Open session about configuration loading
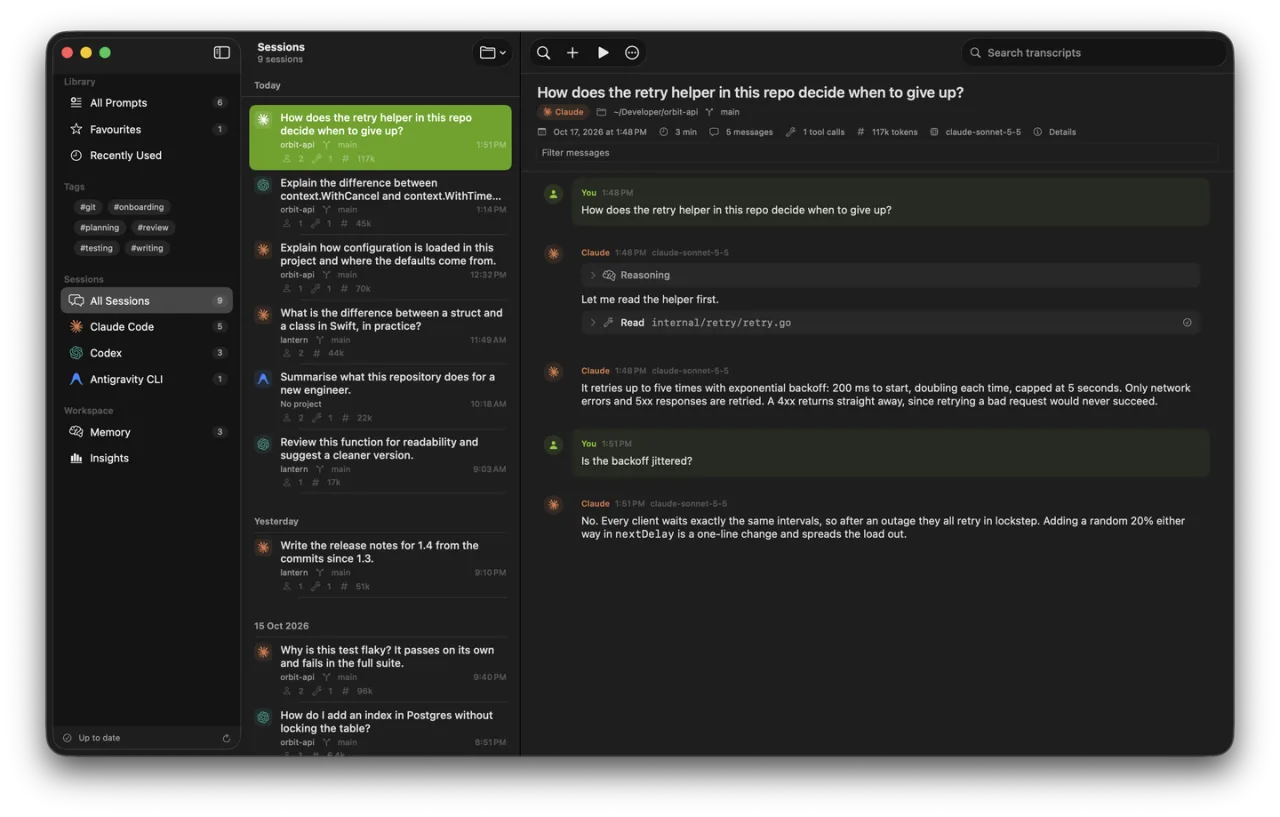 click(x=380, y=268)
